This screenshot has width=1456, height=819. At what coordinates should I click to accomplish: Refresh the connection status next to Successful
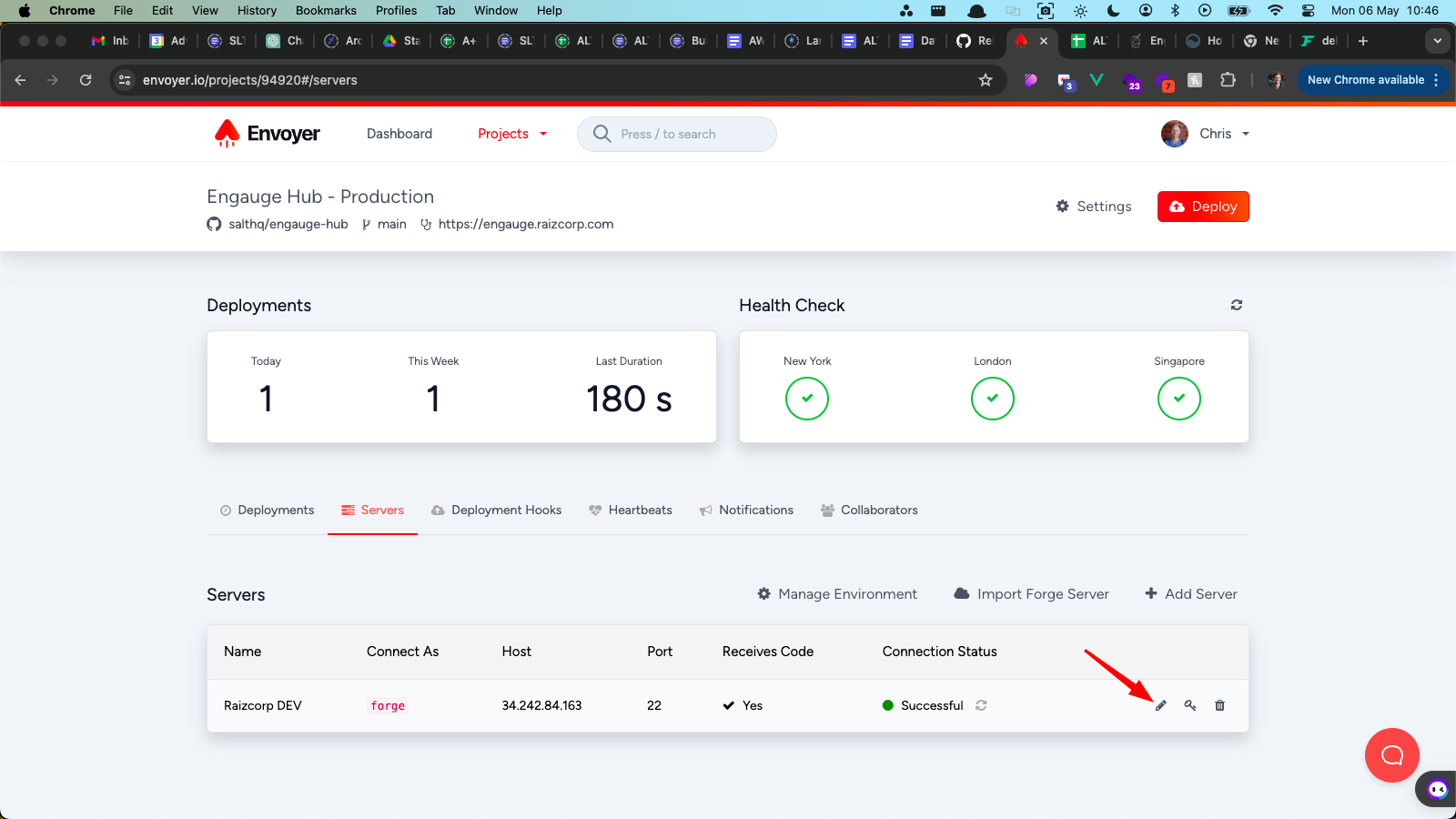coord(981,705)
